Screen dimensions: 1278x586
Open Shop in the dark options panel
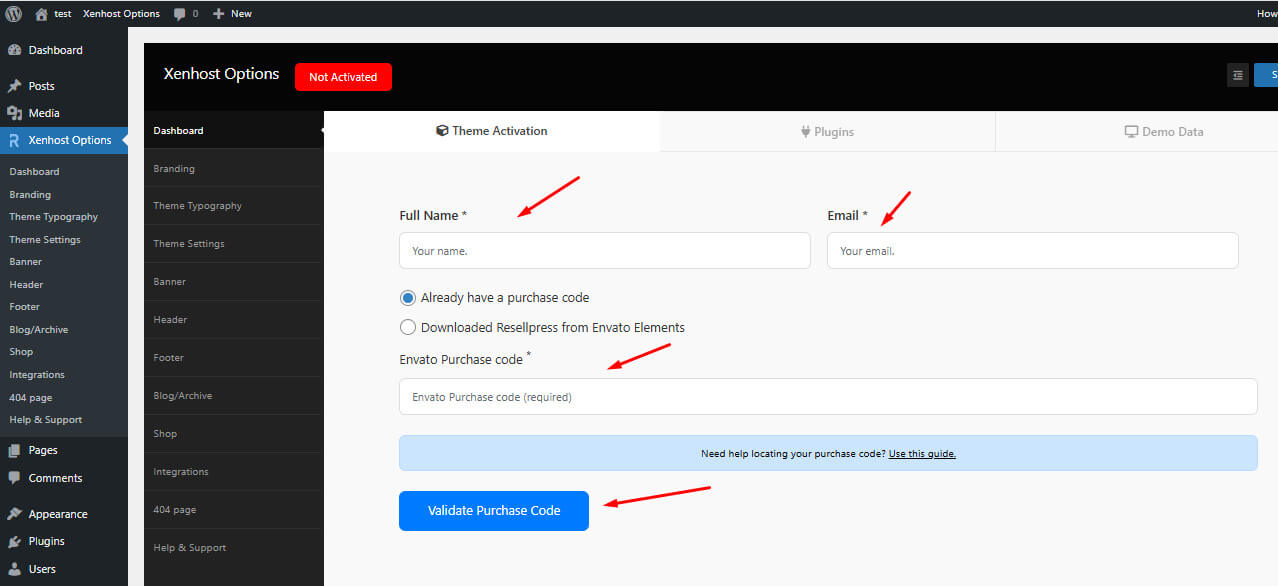pyautogui.click(x=233, y=434)
